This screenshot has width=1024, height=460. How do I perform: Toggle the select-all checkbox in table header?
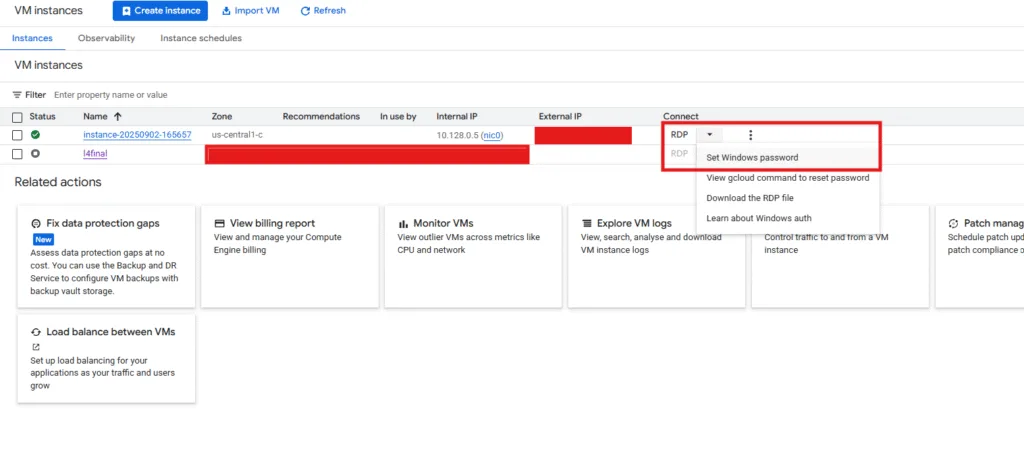[x=18, y=117]
